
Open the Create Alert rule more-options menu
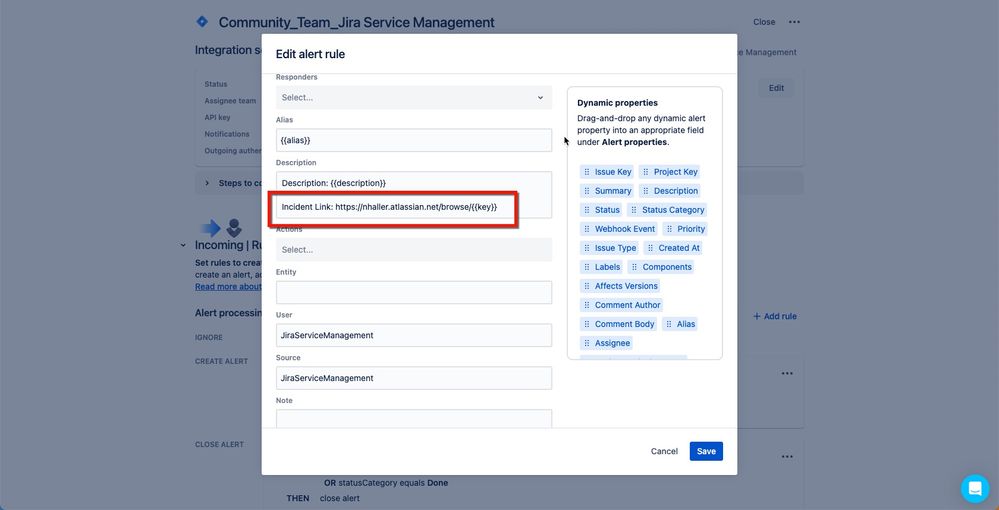pos(787,374)
